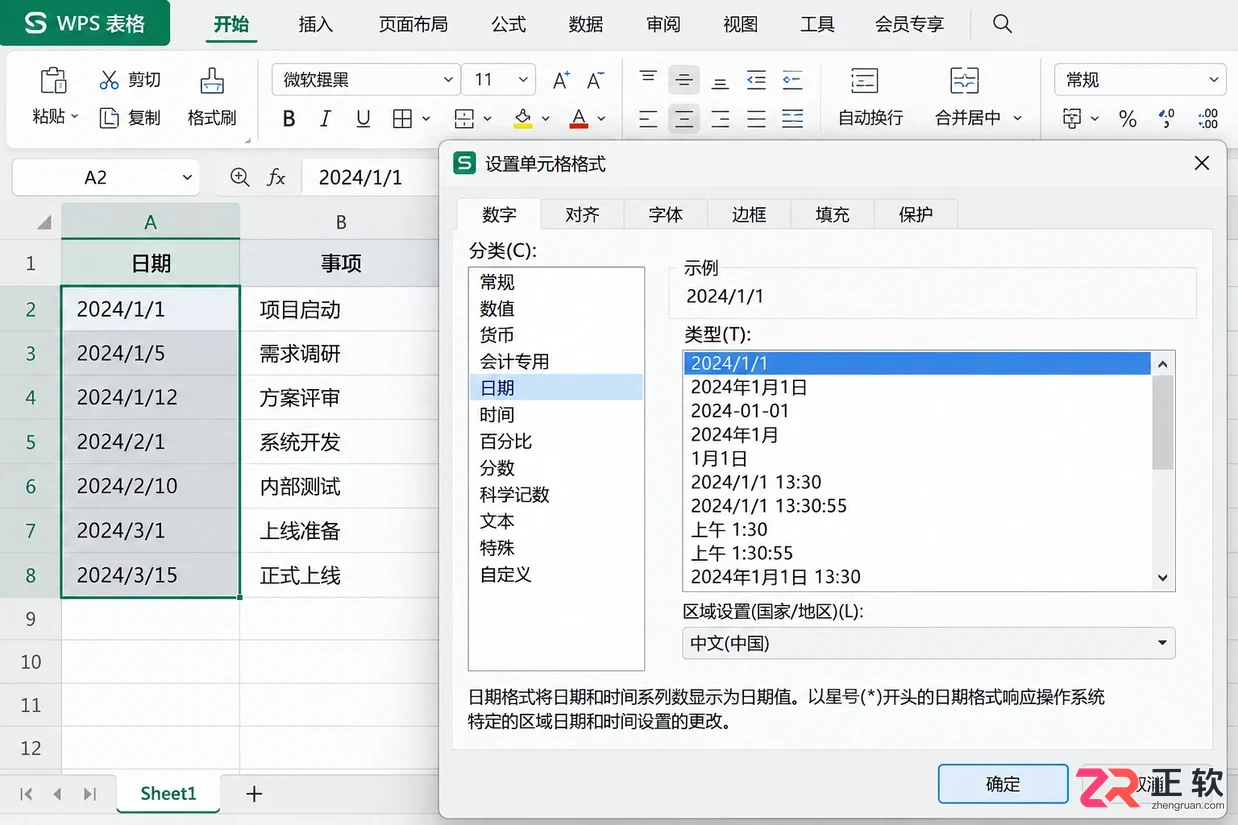This screenshot has width=1238, height=825.
Task: Open the Merge and Center dropdown arrow
Action: coord(1018,118)
